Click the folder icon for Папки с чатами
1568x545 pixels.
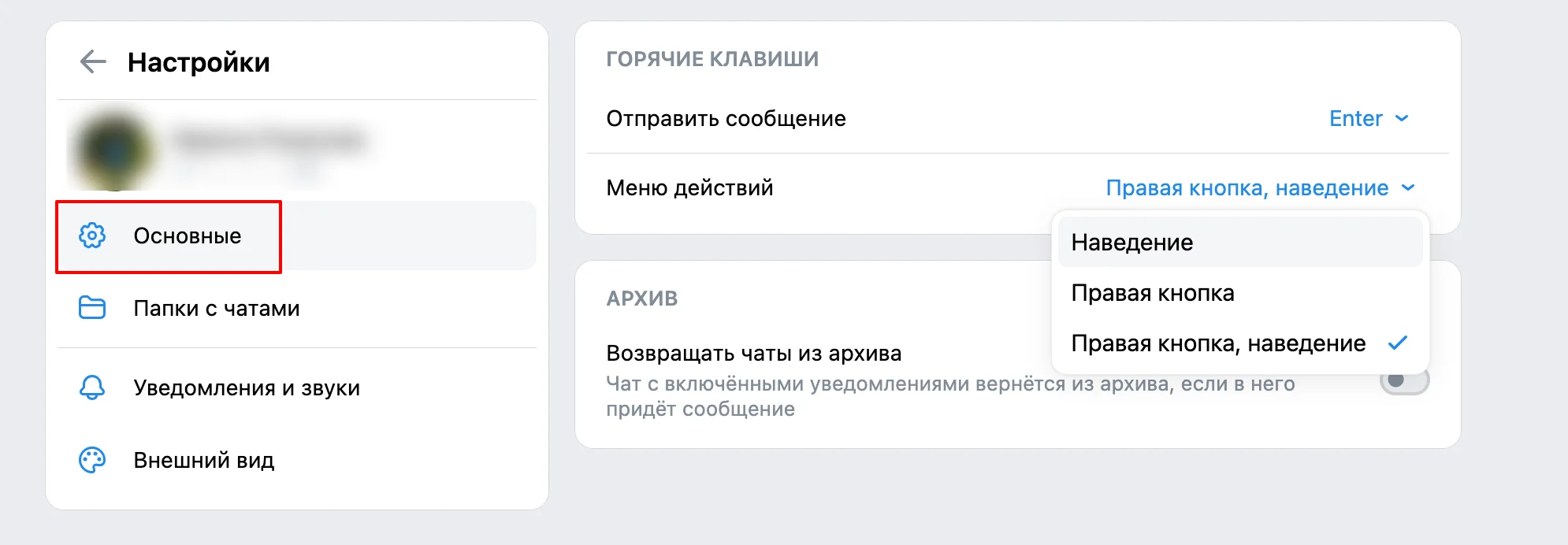point(92,308)
